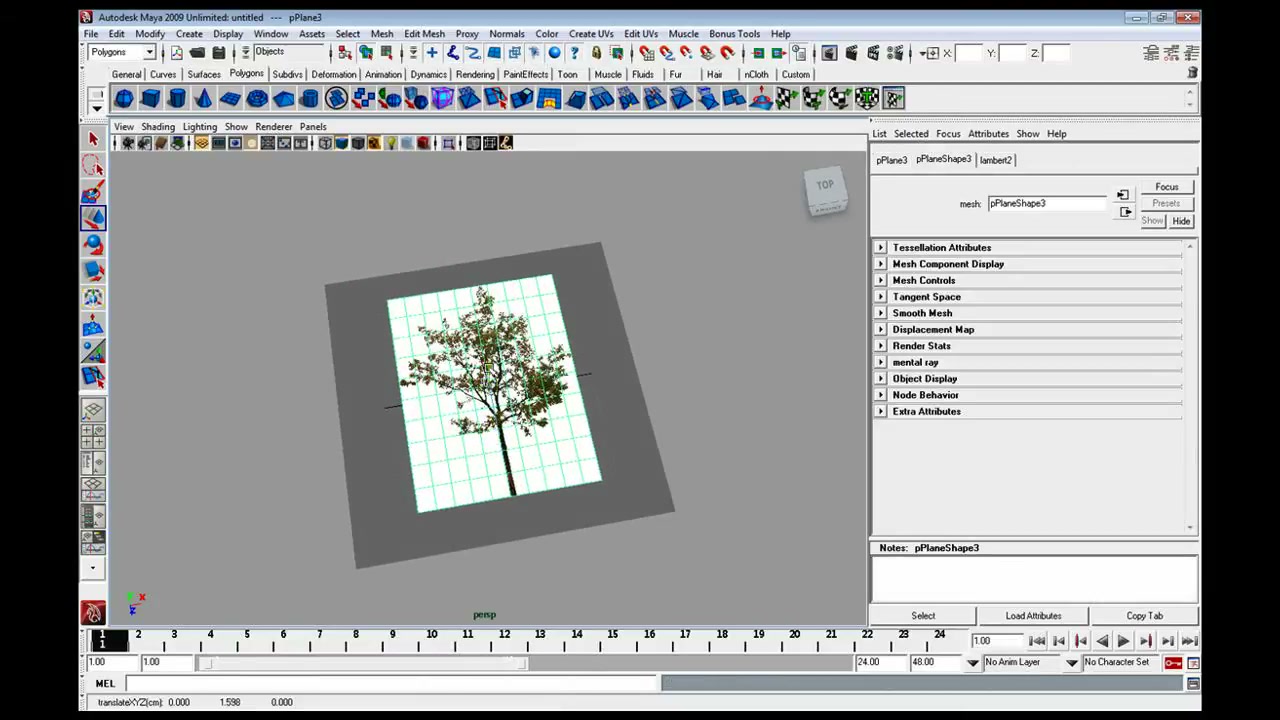Click the Focus button
1280x720 pixels.
point(1167,187)
